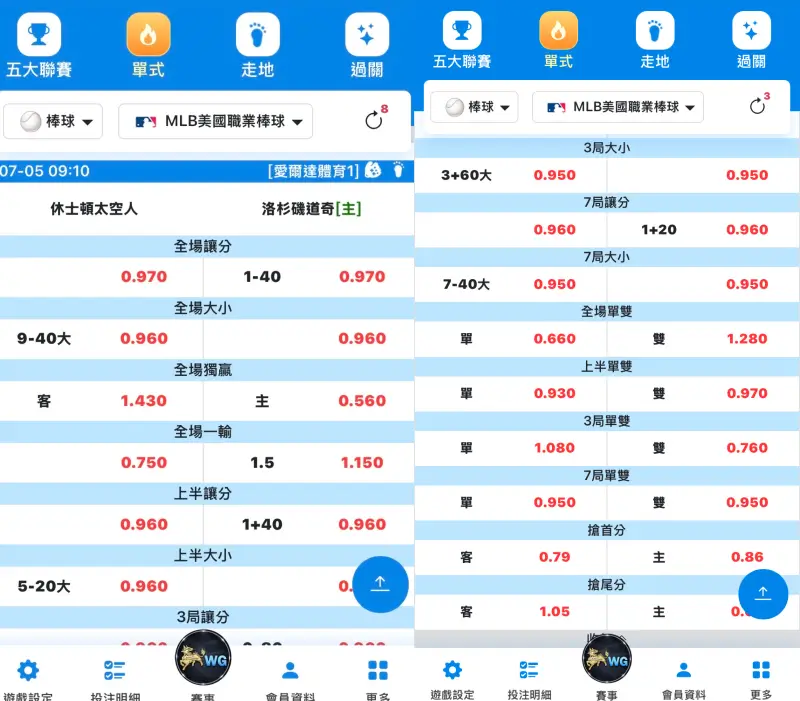Tap the 會員資料 member profile icon
Viewport: 800px width, 701px height.
click(x=290, y=670)
